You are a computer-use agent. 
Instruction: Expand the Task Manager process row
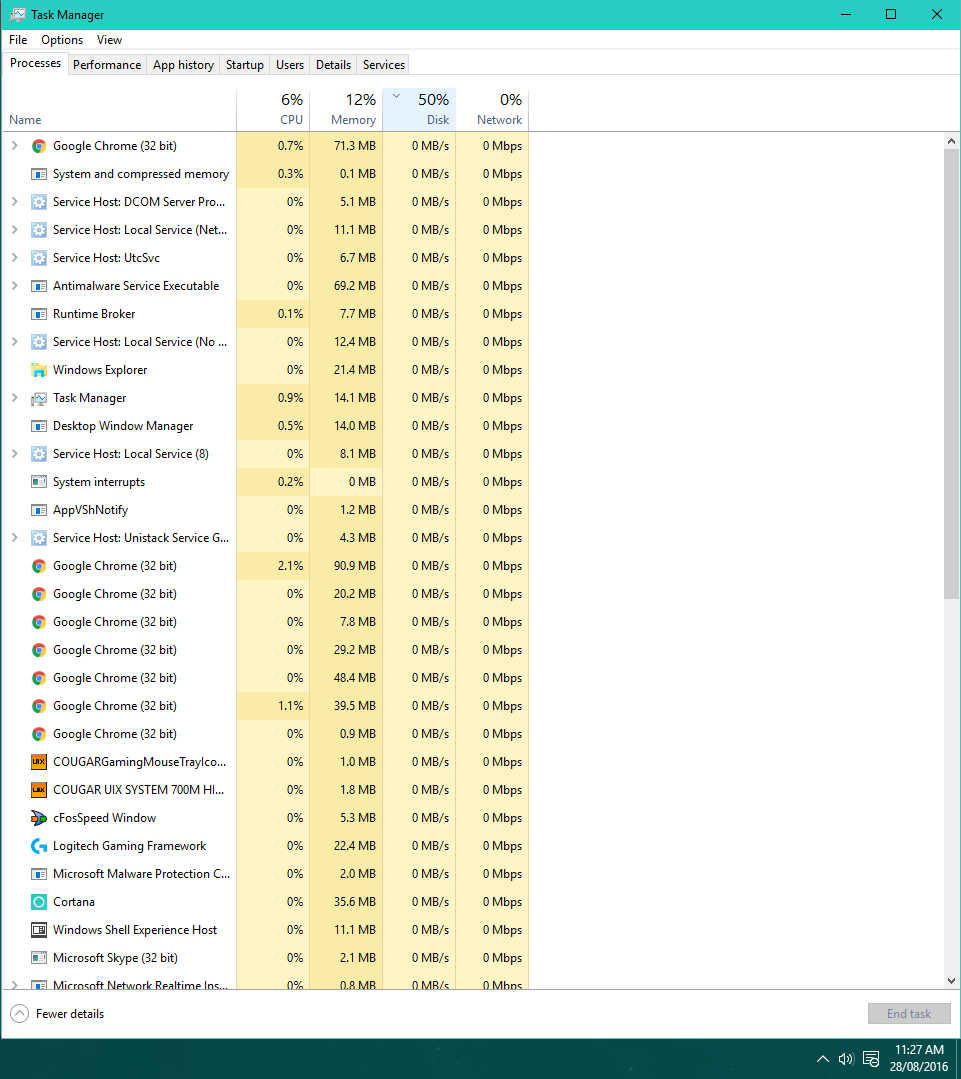[14, 398]
